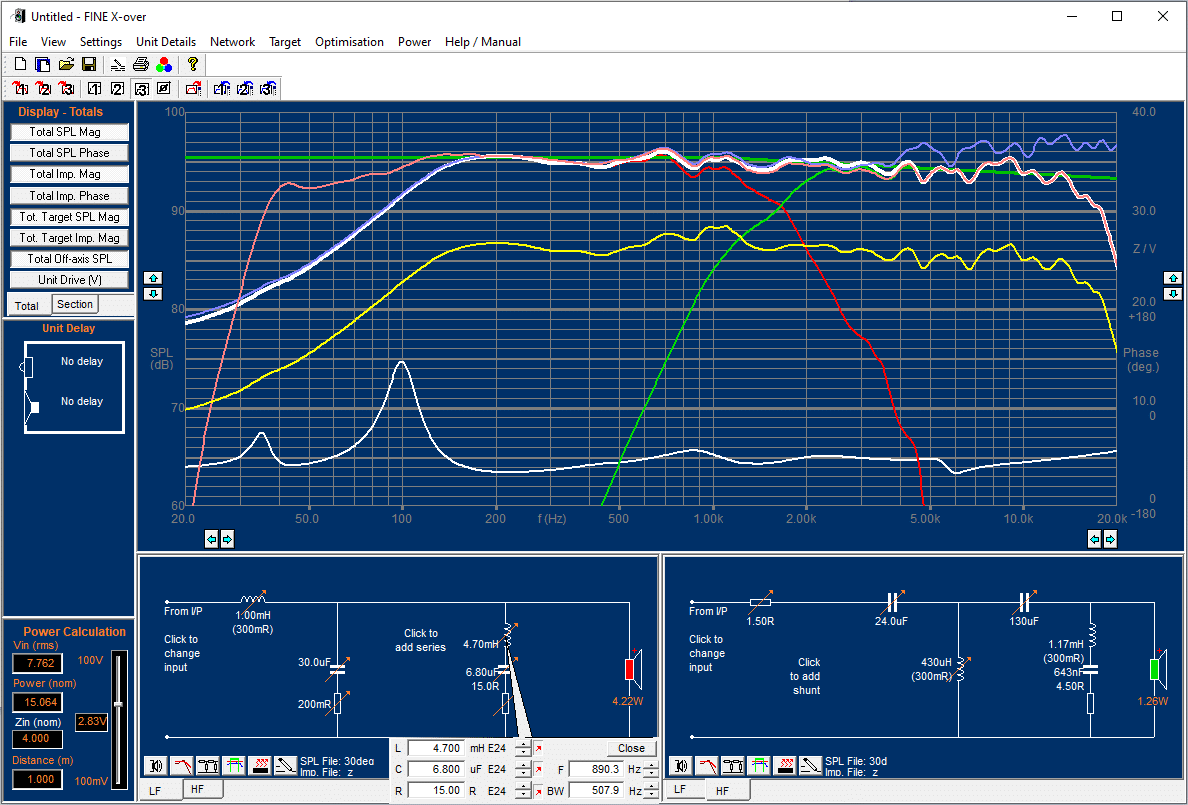The height and width of the screenshot is (805, 1188).
Task: Click the stepper arrows beside F frequency field
Action: (x=651, y=770)
